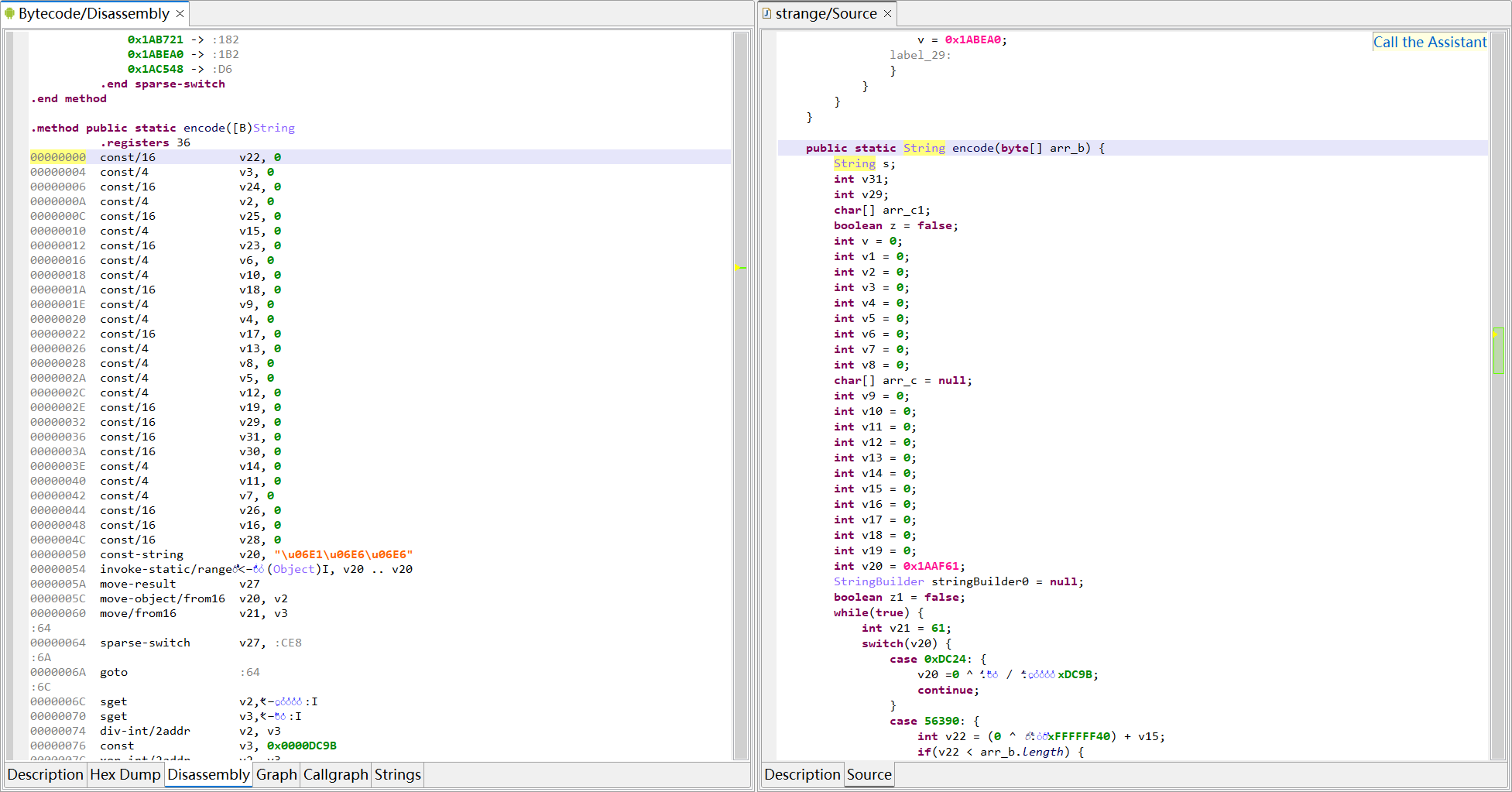The width and height of the screenshot is (1512, 792).
Task: Open the Graph tab
Action: (x=276, y=775)
